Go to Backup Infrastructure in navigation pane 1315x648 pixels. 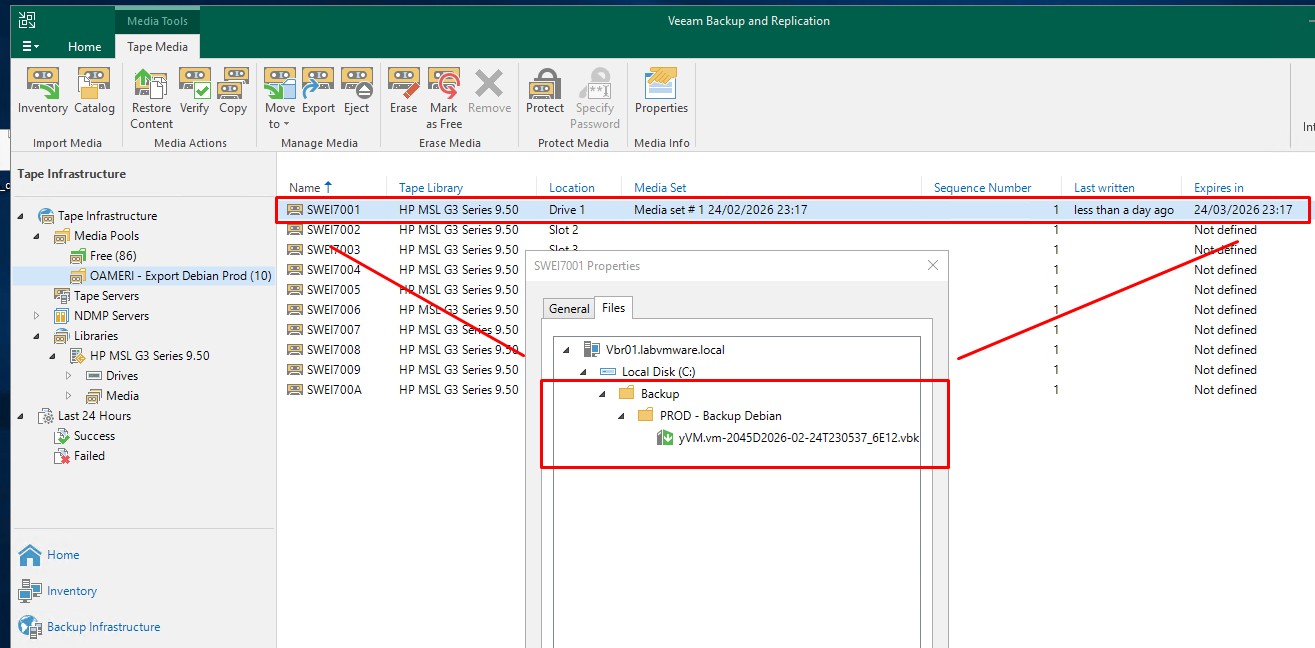coord(103,627)
